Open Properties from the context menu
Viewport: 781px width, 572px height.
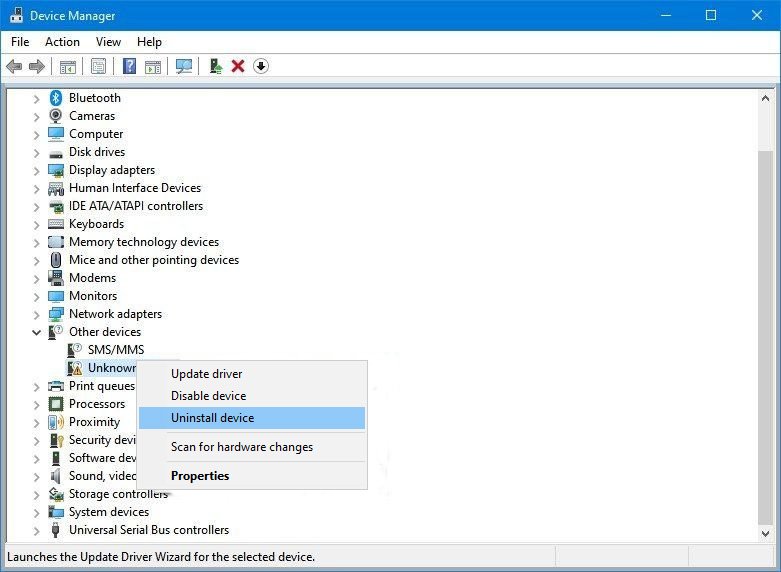(x=252, y=476)
